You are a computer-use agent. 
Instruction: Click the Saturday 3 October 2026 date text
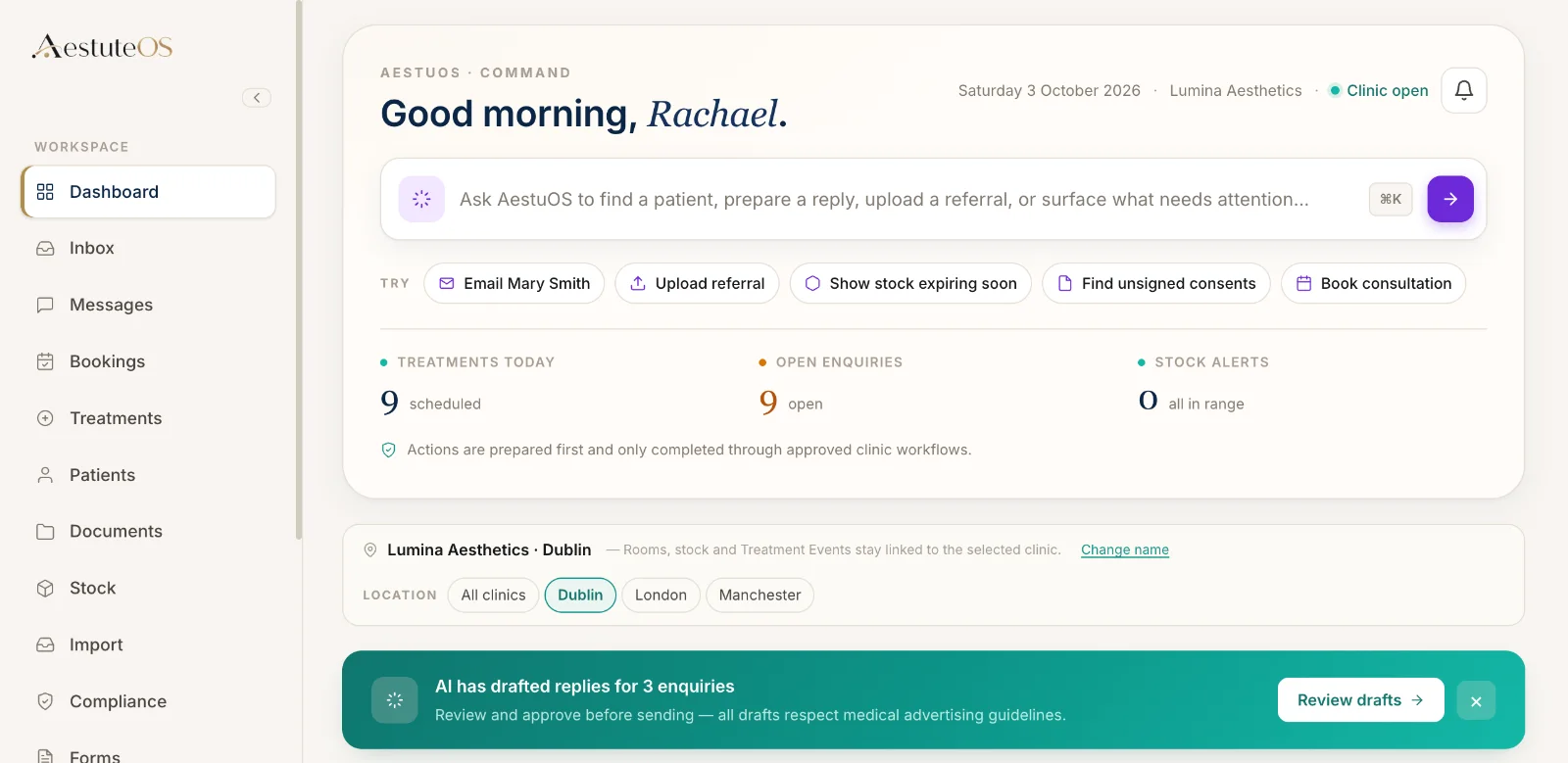(1050, 90)
